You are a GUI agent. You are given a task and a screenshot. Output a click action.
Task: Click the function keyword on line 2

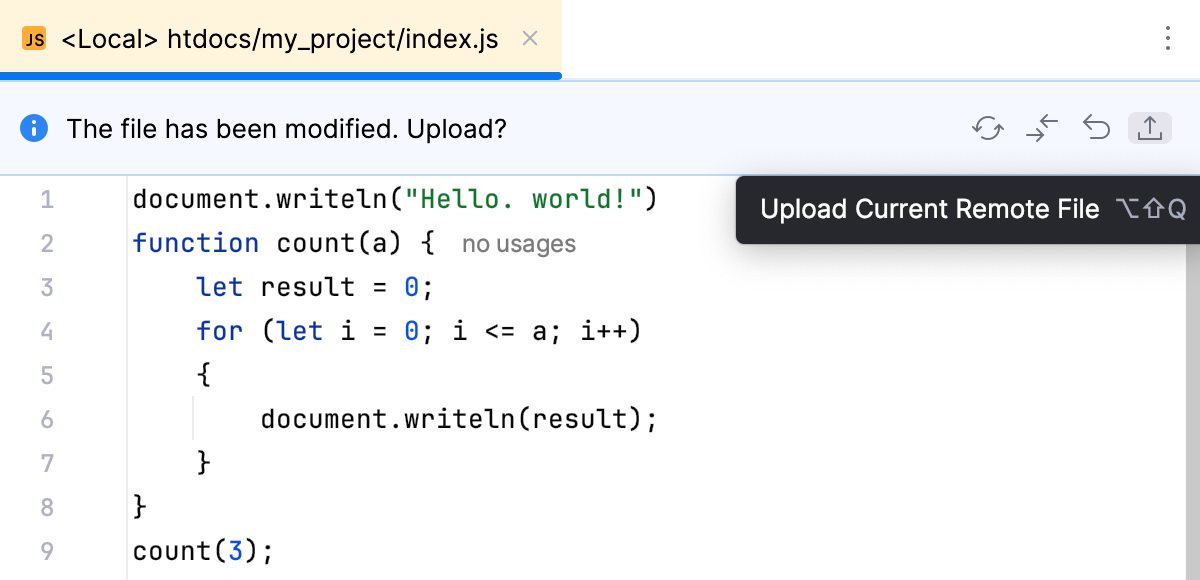click(x=196, y=243)
